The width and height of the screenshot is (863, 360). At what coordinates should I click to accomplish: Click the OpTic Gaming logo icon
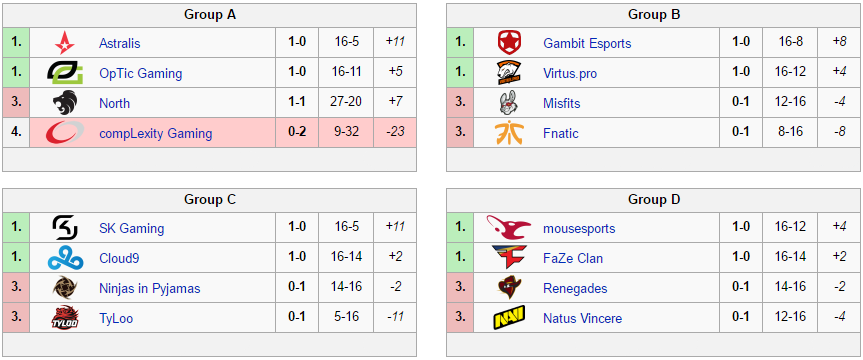coord(64,73)
